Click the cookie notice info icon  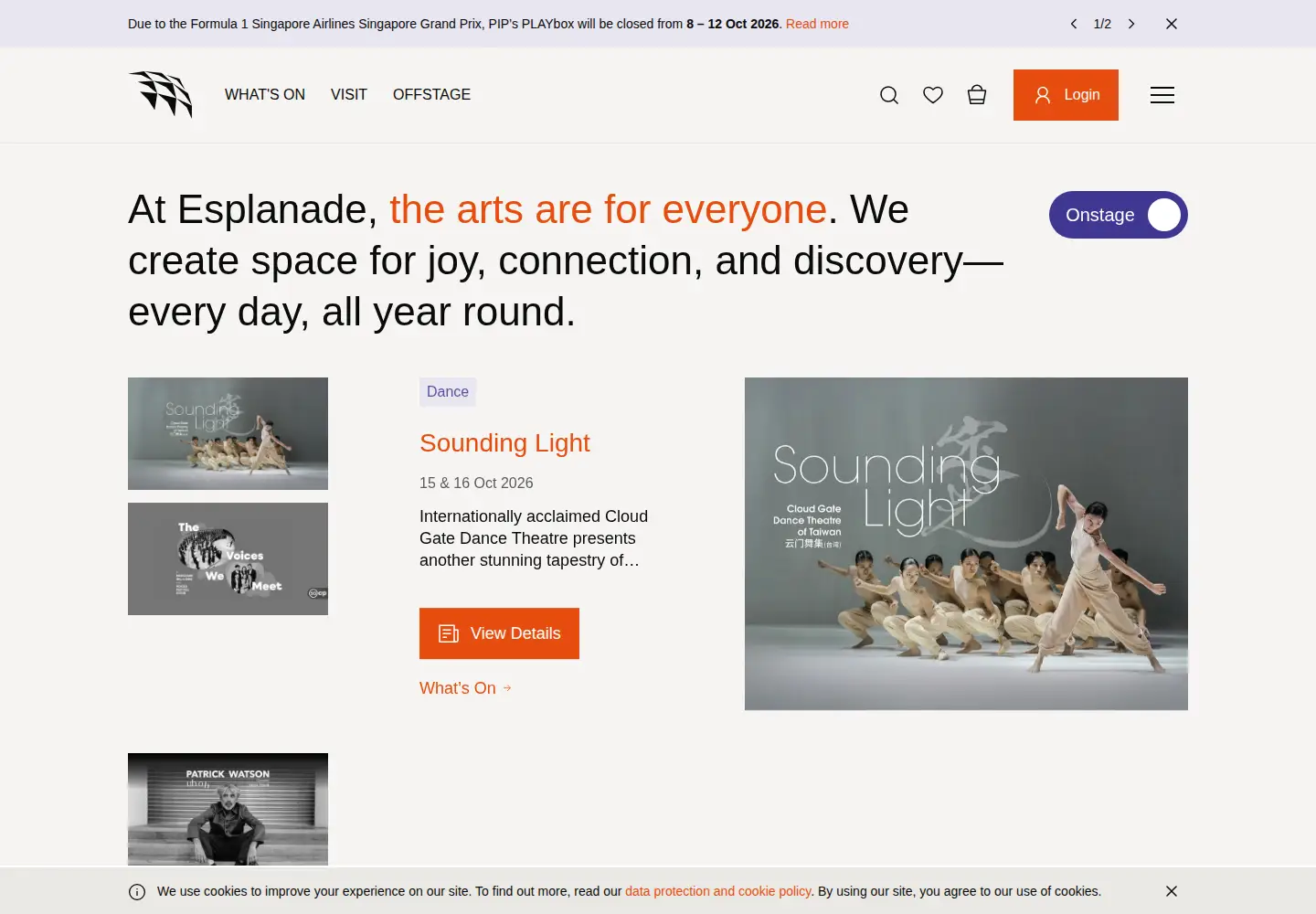[137, 892]
